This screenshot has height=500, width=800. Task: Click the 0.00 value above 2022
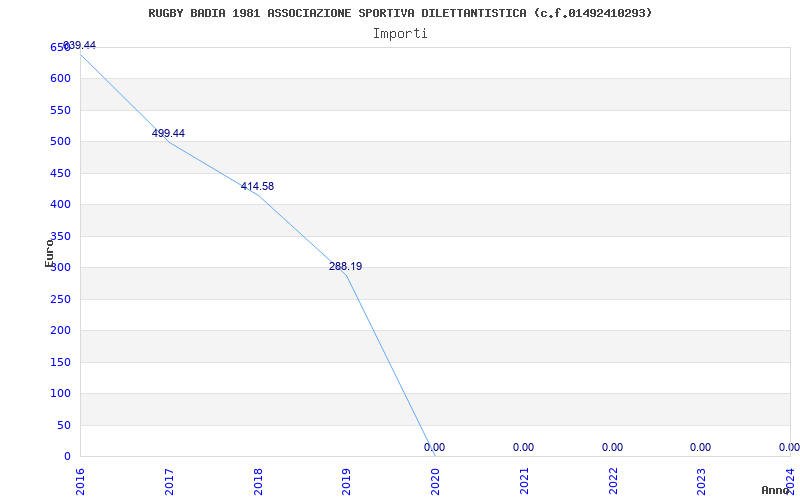point(612,447)
